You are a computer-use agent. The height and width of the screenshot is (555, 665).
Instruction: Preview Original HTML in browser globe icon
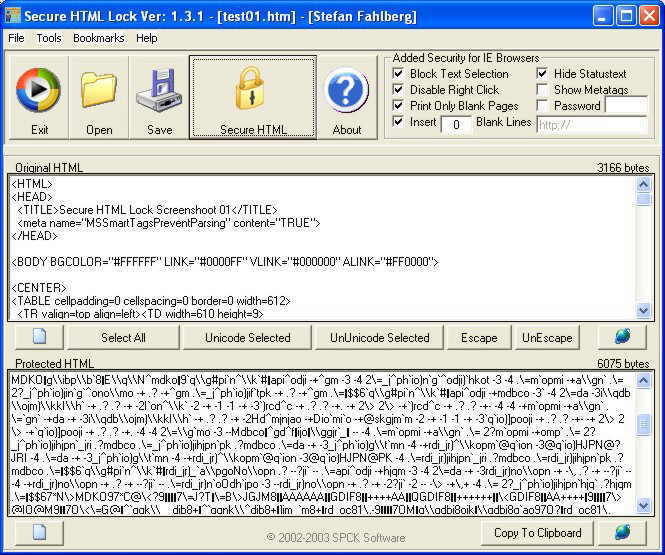pyautogui.click(x=622, y=337)
